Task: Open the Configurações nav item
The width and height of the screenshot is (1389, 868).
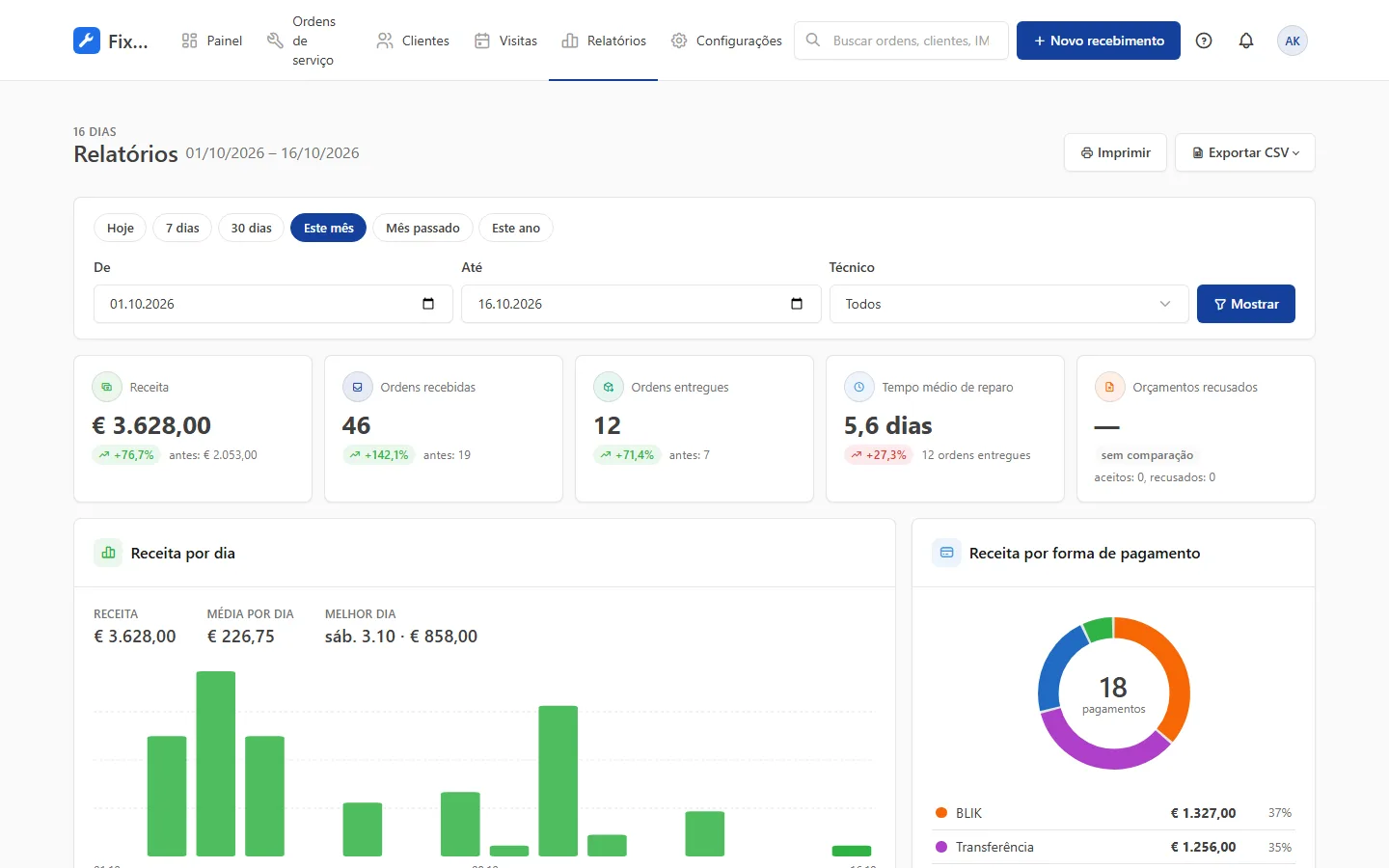Action: (x=726, y=41)
